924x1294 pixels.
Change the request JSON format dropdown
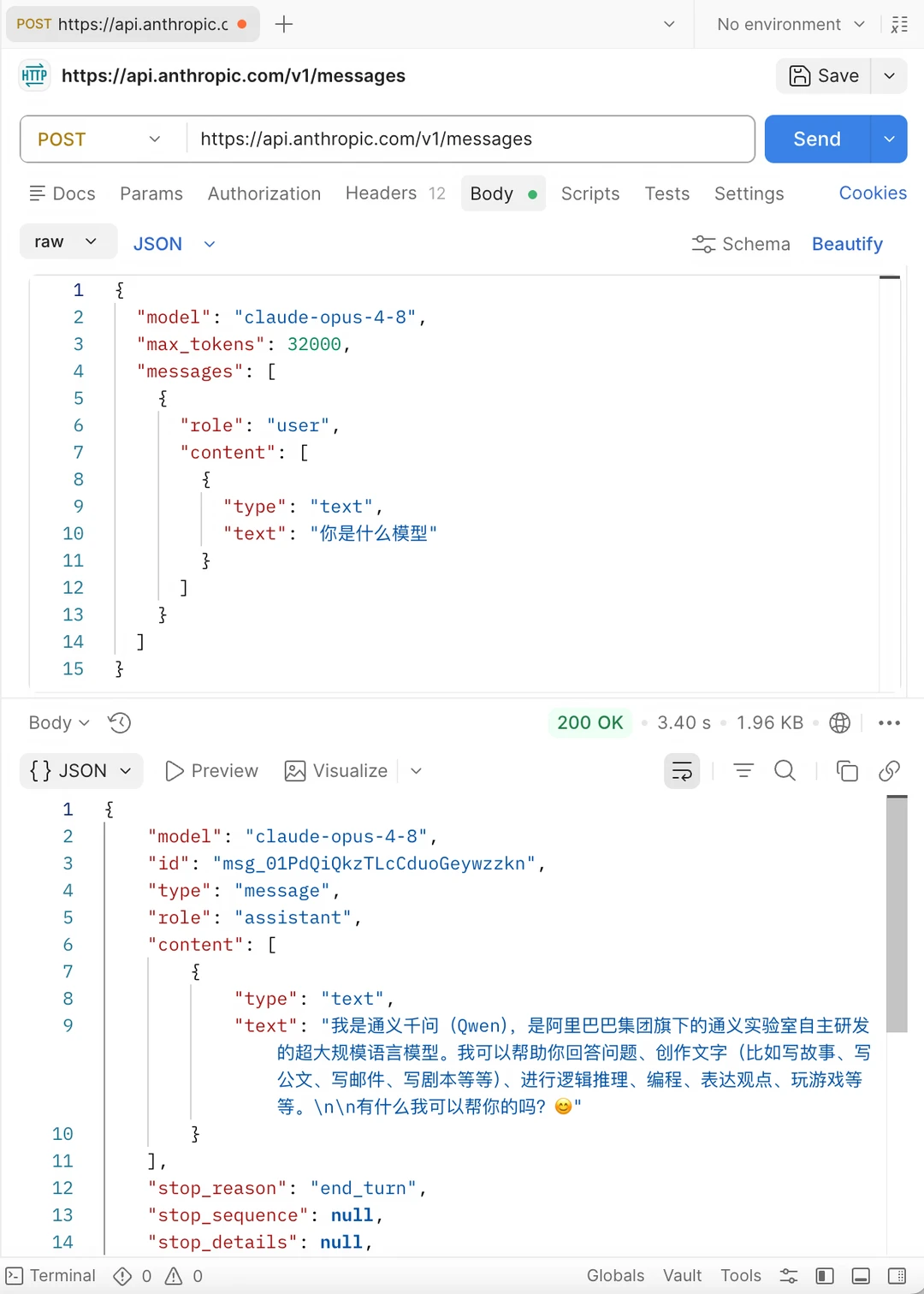[174, 244]
